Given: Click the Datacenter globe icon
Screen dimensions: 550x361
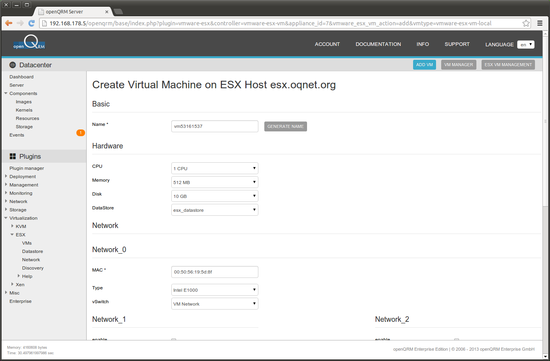Looking at the screenshot, I should [13, 65].
